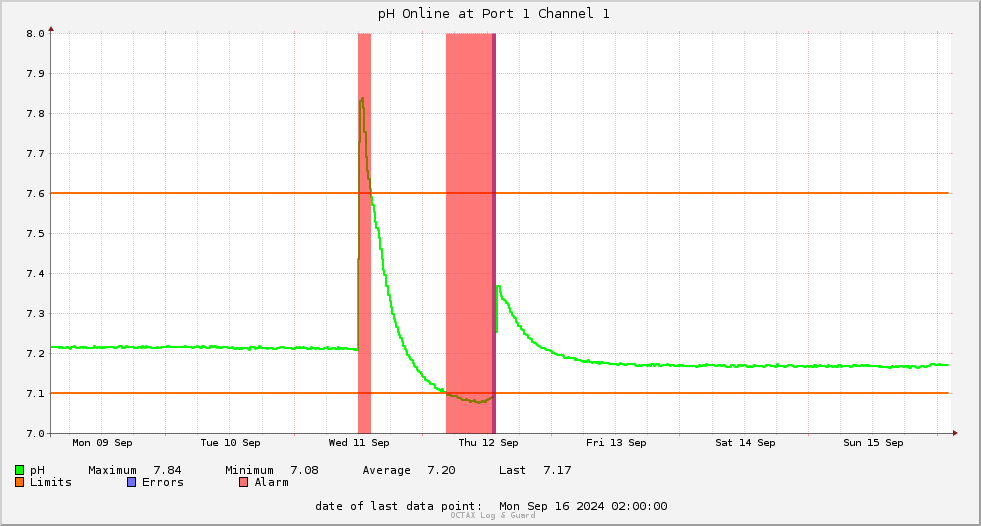The height and width of the screenshot is (526, 981).
Task: Click the 'Fri 13 Sep' axis label
Action: [616, 443]
